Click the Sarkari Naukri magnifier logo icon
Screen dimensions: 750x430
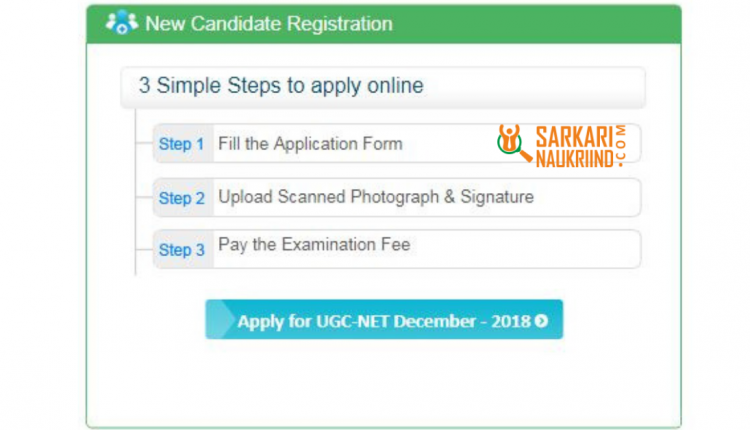tap(514, 143)
